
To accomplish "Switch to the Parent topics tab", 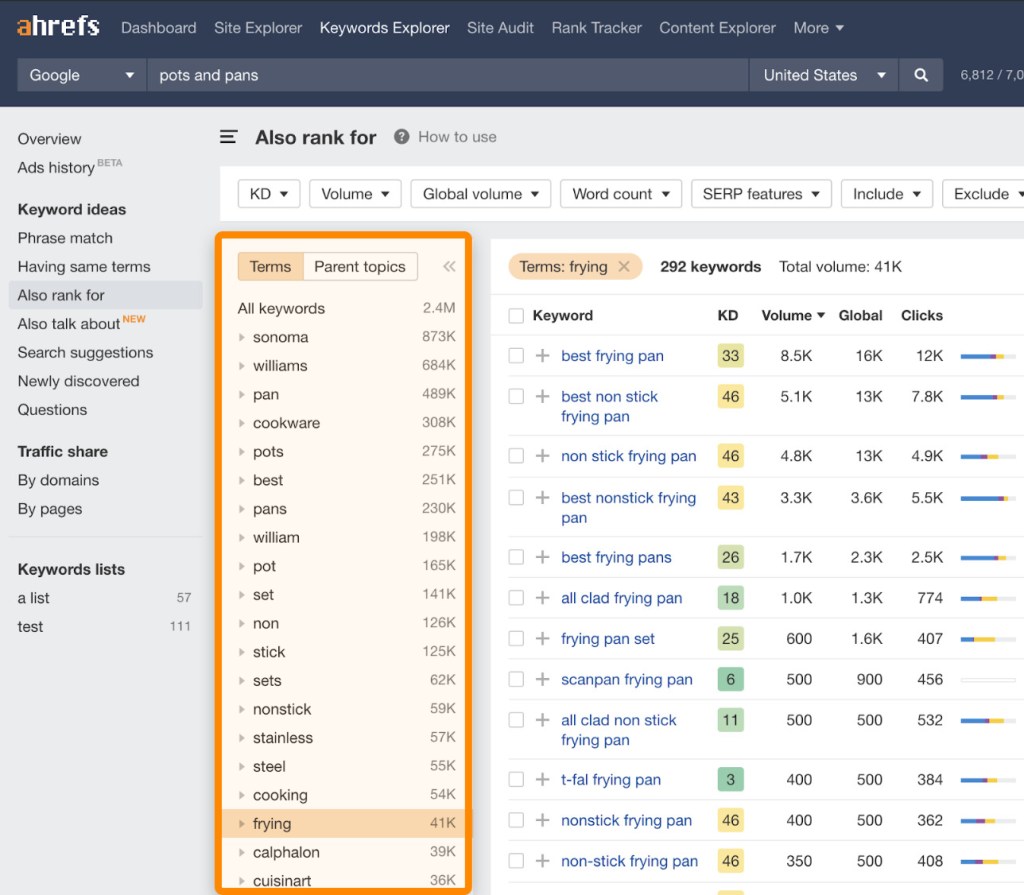I will 360,266.
